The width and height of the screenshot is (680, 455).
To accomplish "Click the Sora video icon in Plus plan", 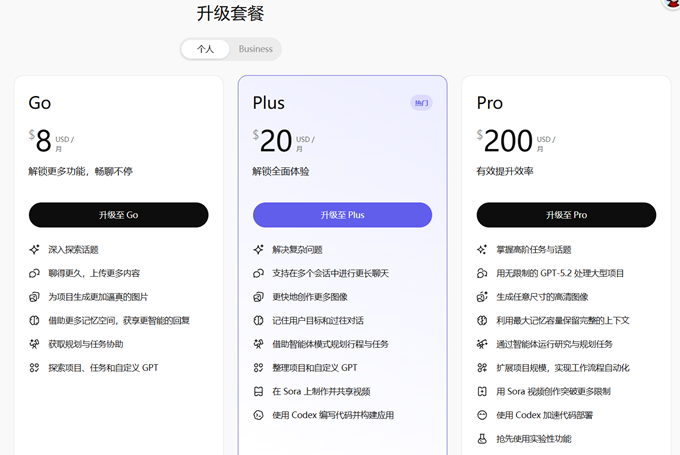I will click(259, 391).
